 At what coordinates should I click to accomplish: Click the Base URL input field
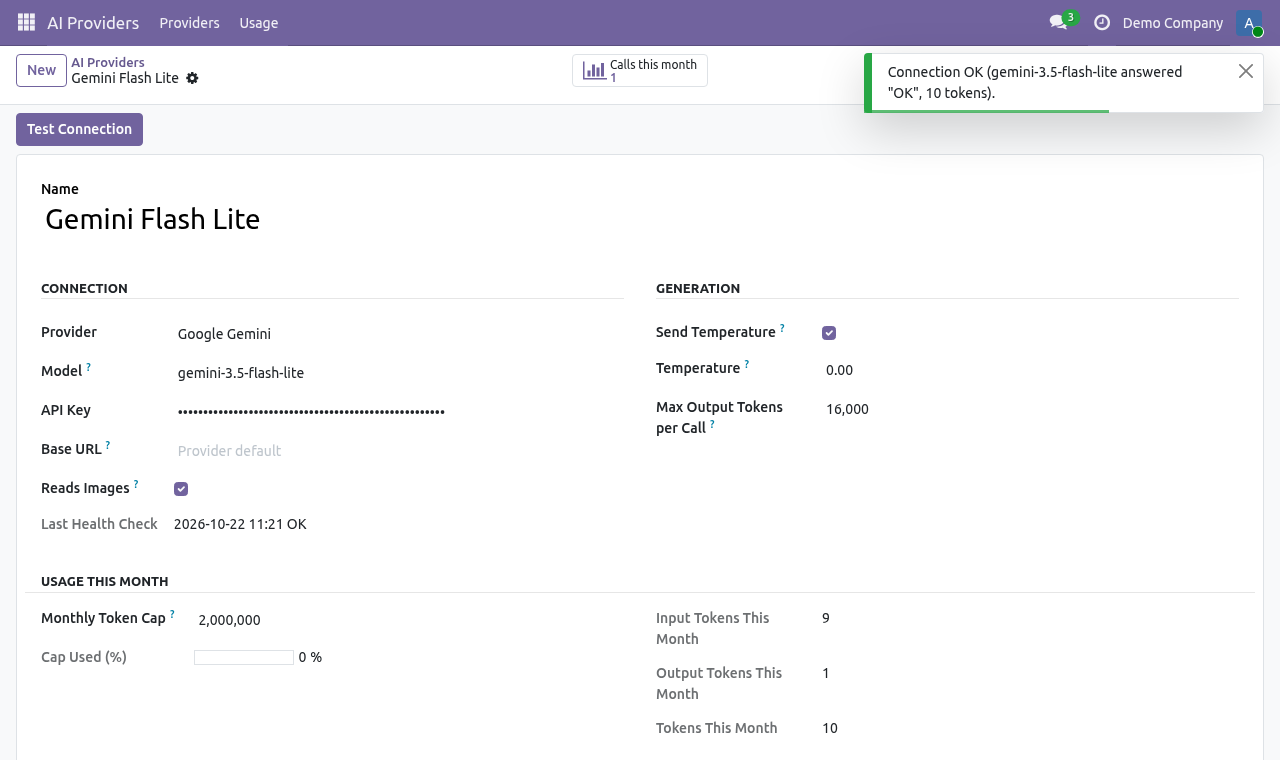click(400, 451)
